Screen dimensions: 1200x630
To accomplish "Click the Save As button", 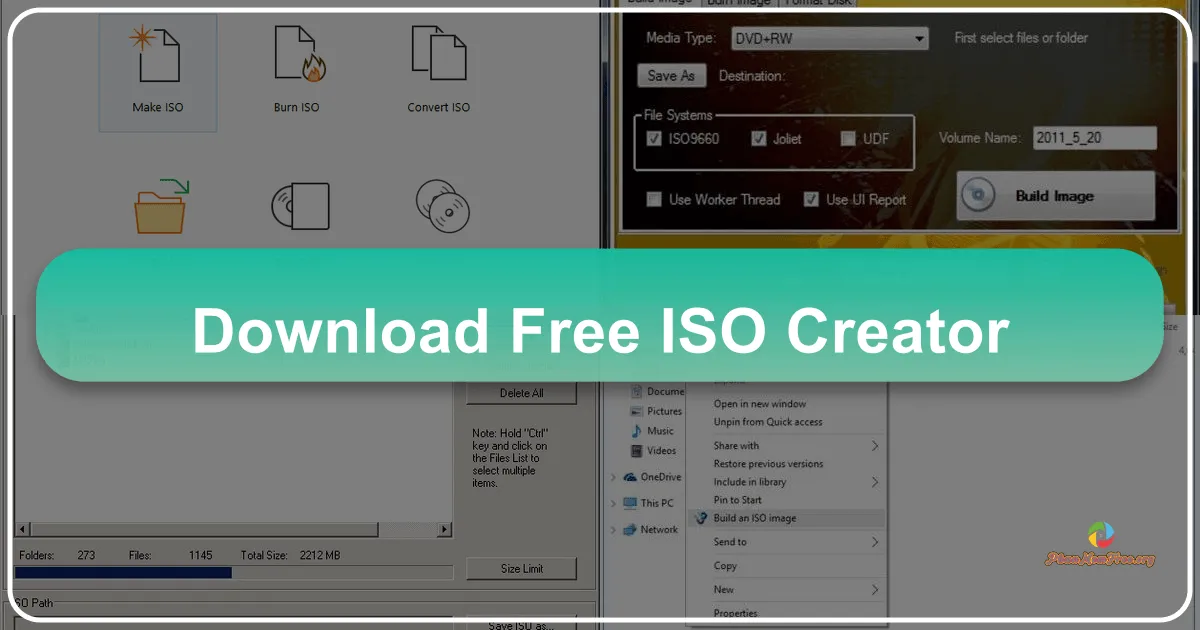I will click(x=670, y=75).
